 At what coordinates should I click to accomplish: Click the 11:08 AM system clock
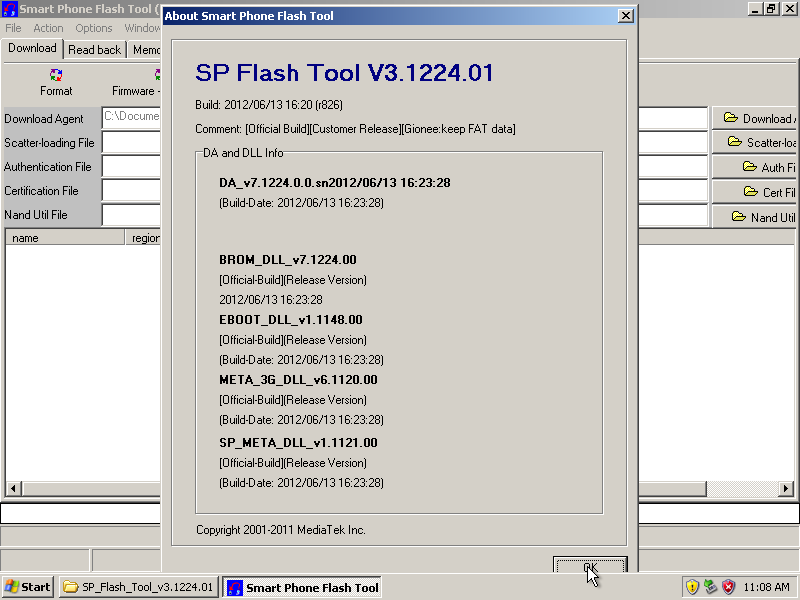pos(766,587)
